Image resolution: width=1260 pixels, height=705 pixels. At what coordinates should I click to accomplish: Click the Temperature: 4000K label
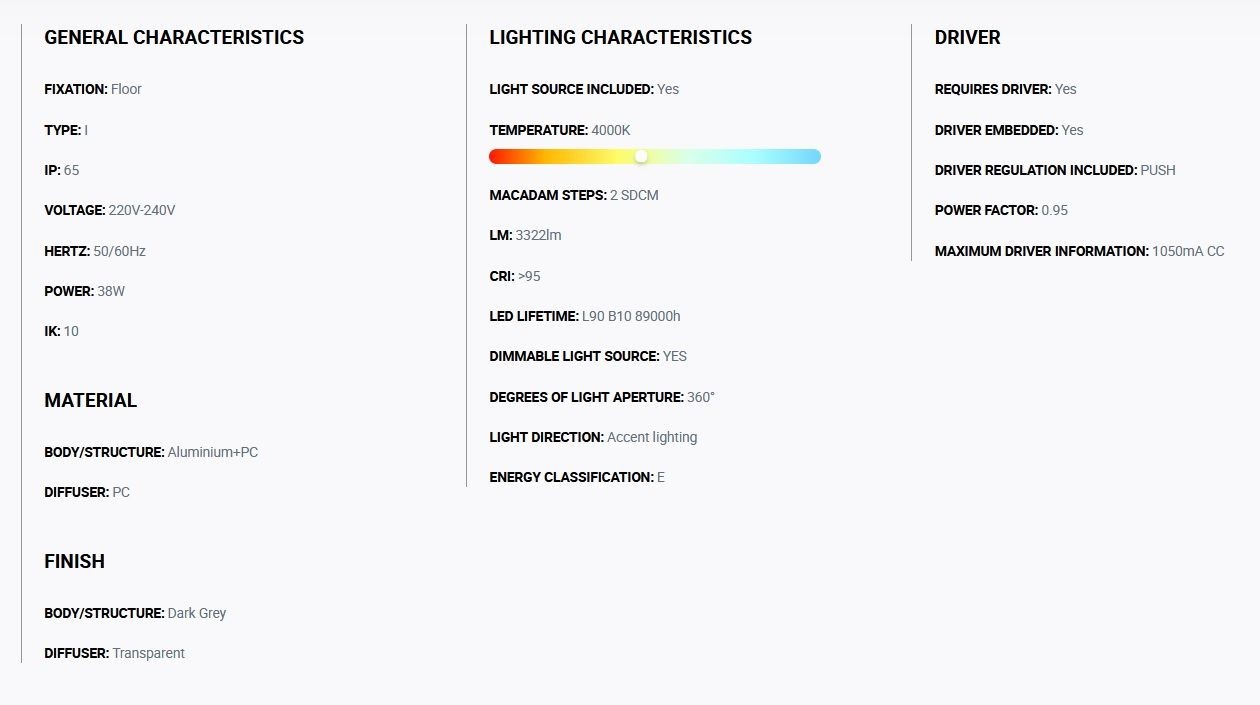click(x=560, y=130)
